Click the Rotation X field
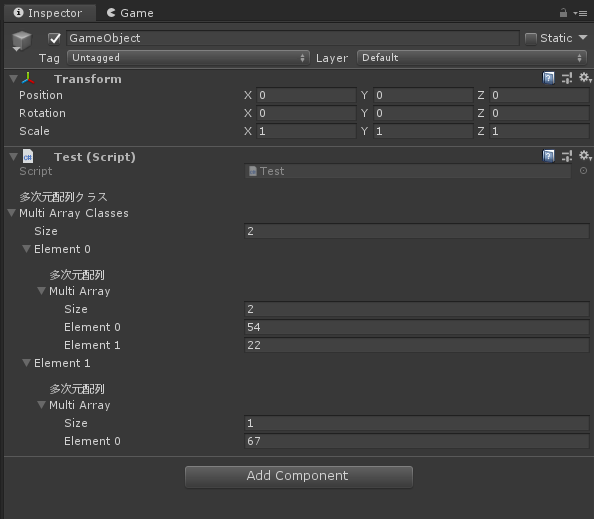The image size is (594, 519). pos(306,113)
